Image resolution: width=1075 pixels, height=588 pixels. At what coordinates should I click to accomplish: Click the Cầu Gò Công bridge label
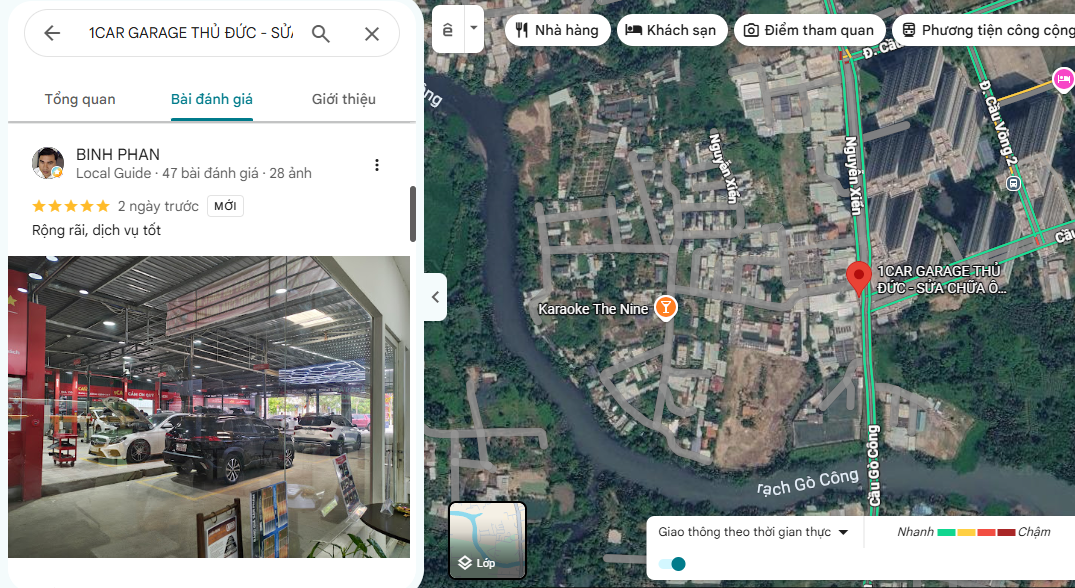(x=873, y=466)
